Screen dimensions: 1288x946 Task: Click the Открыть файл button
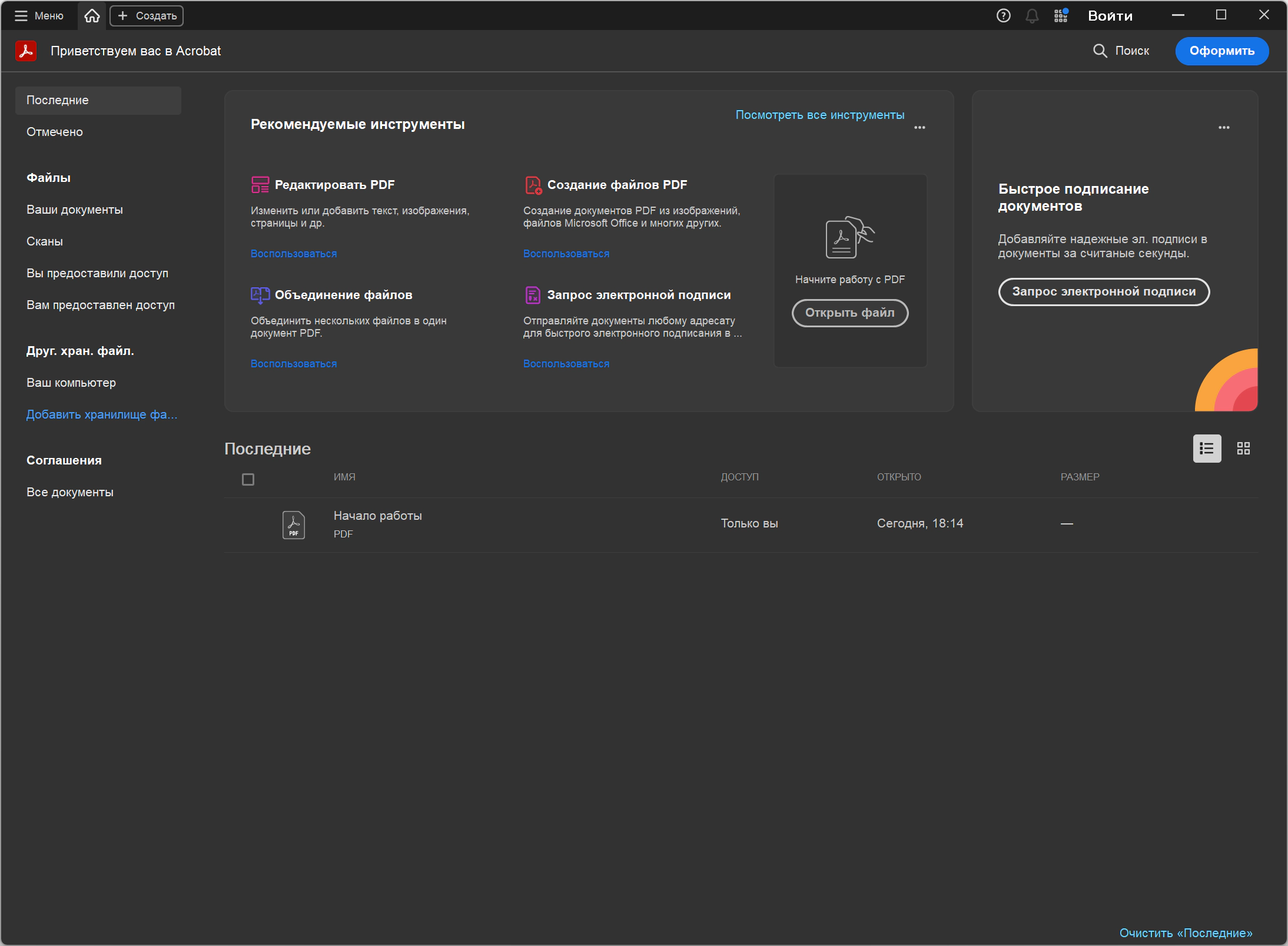tap(849, 313)
